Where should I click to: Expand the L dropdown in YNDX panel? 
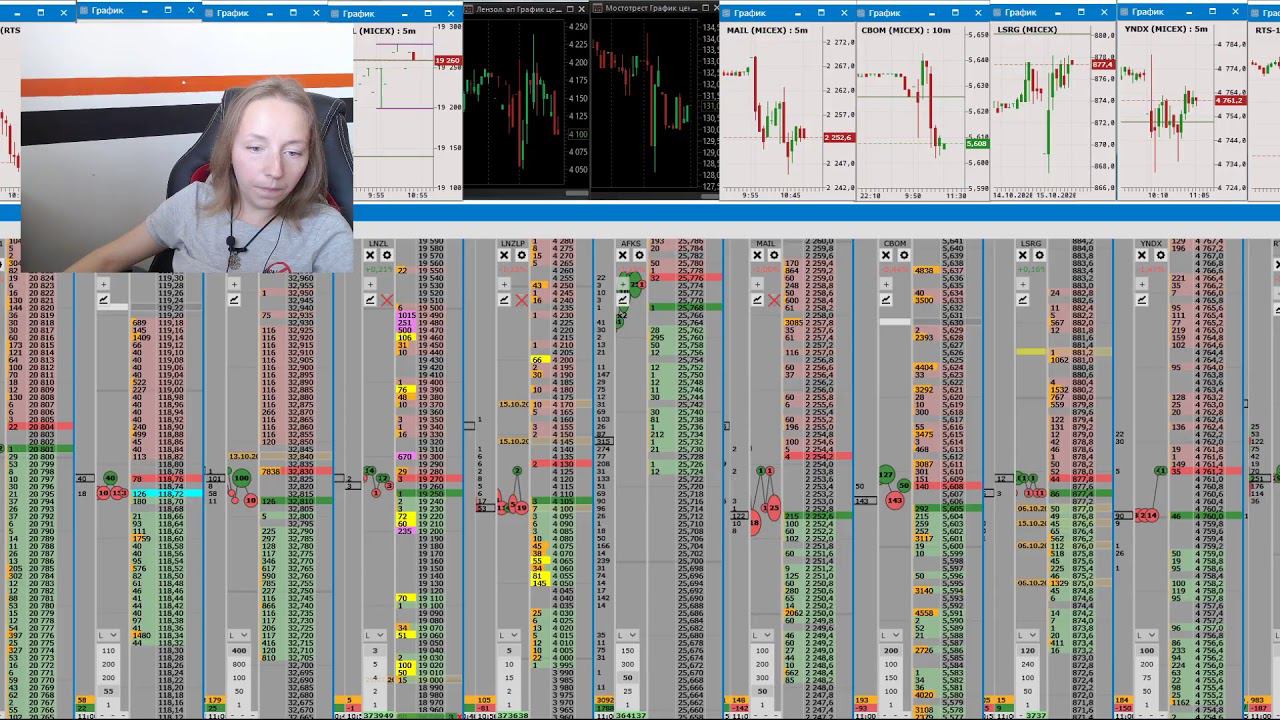1147,635
